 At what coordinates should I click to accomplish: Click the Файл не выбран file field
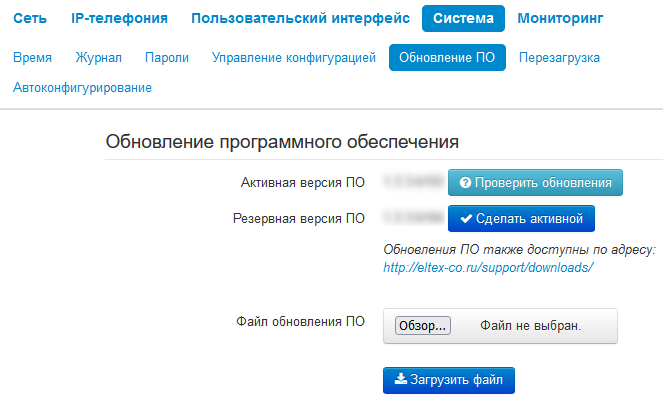[x=530, y=326]
